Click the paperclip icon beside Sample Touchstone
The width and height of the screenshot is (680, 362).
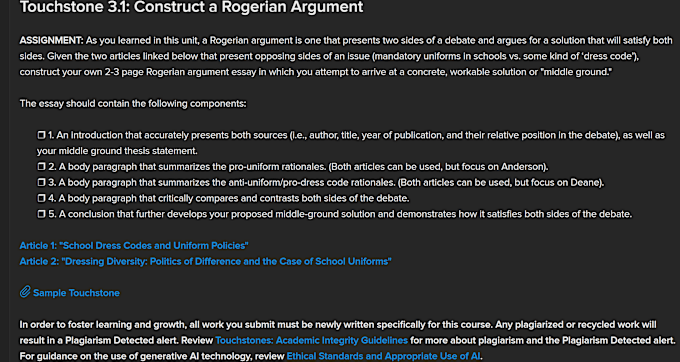click(x=25, y=292)
